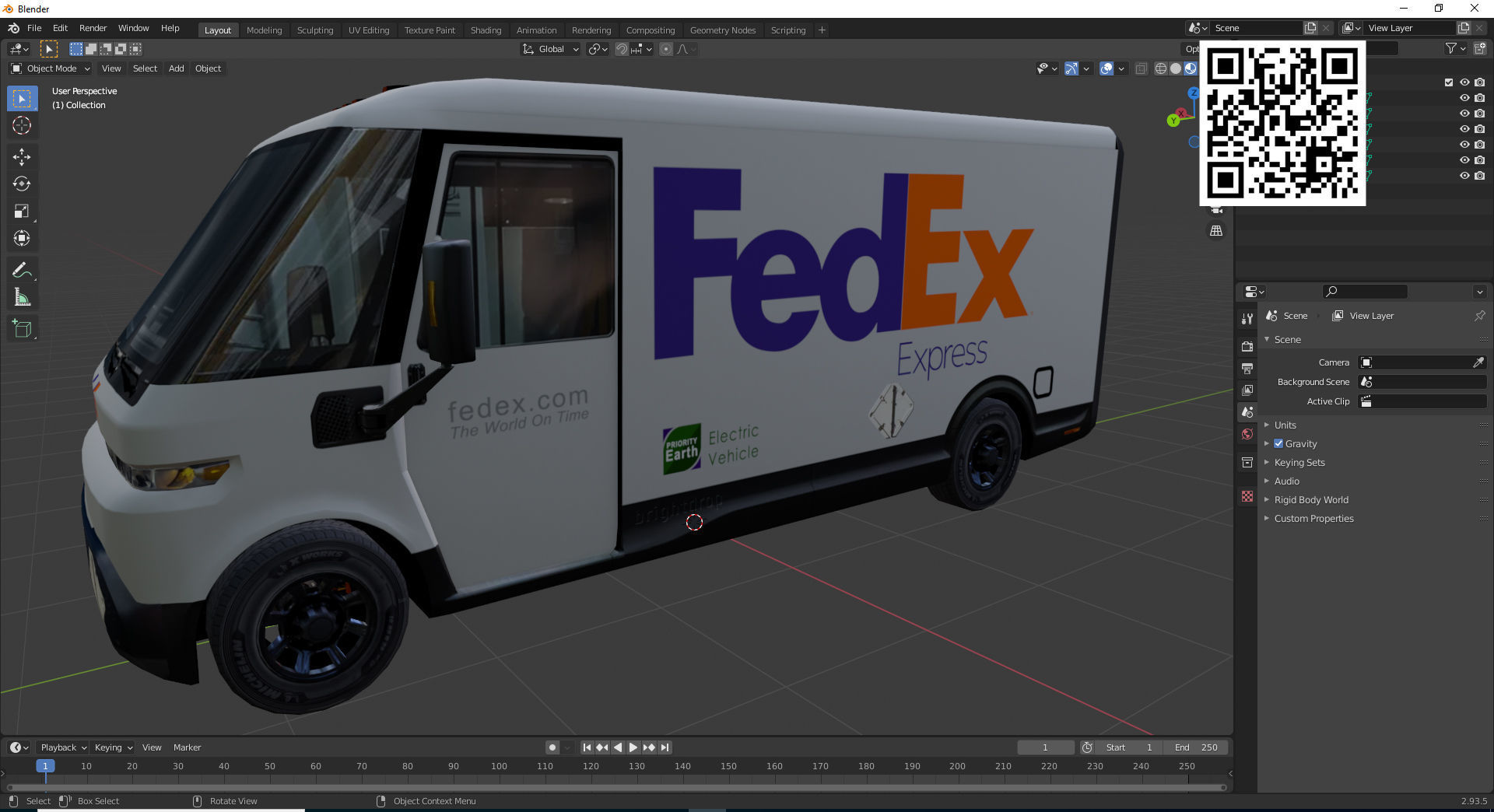Toggle X-ray view
1494x812 pixels.
pos(1142,68)
